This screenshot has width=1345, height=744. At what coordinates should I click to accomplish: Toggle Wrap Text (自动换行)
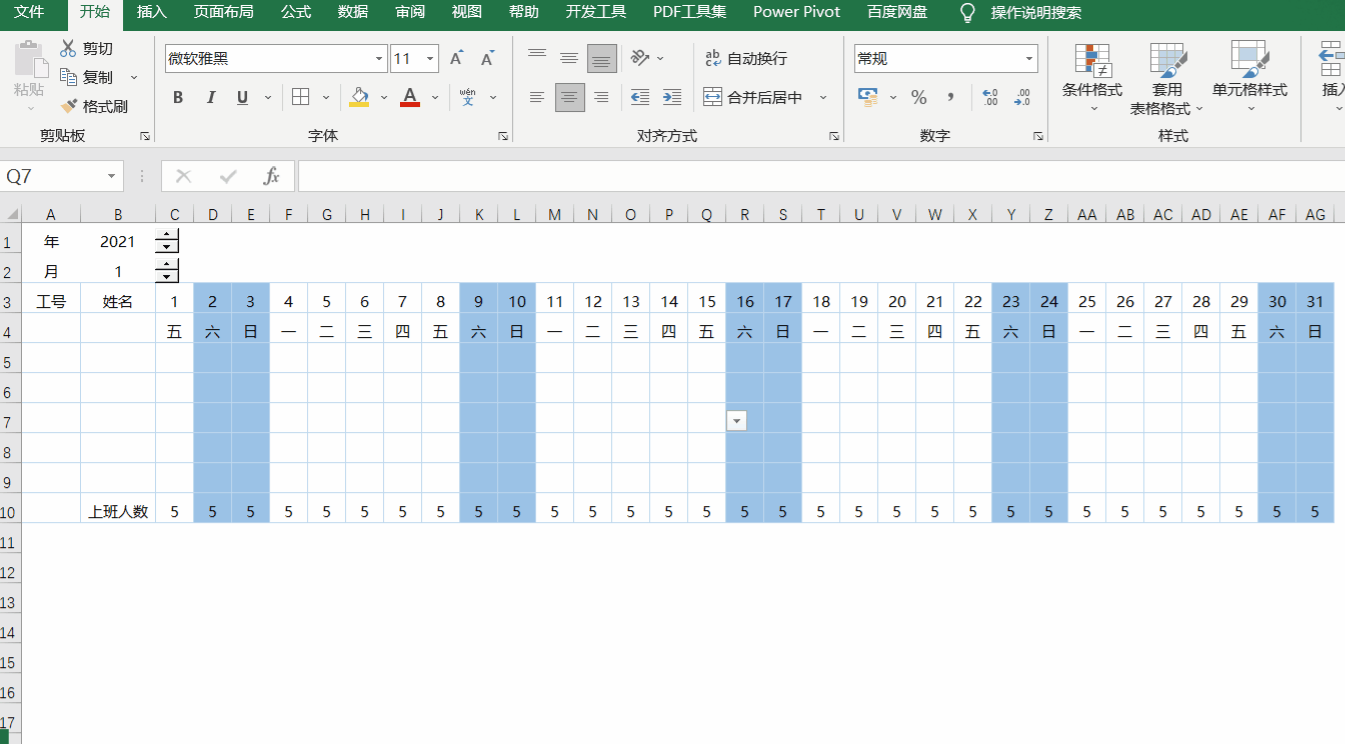point(745,58)
